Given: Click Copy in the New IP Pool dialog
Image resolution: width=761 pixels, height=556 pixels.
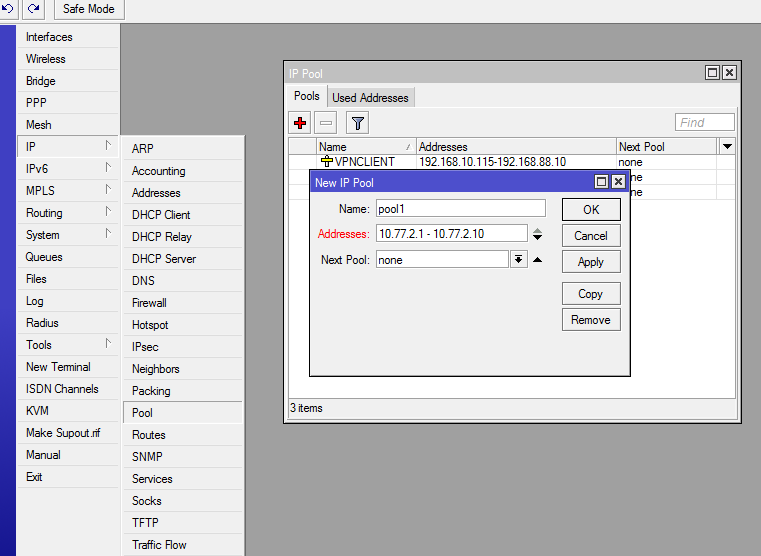Looking at the screenshot, I should (x=591, y=294).
